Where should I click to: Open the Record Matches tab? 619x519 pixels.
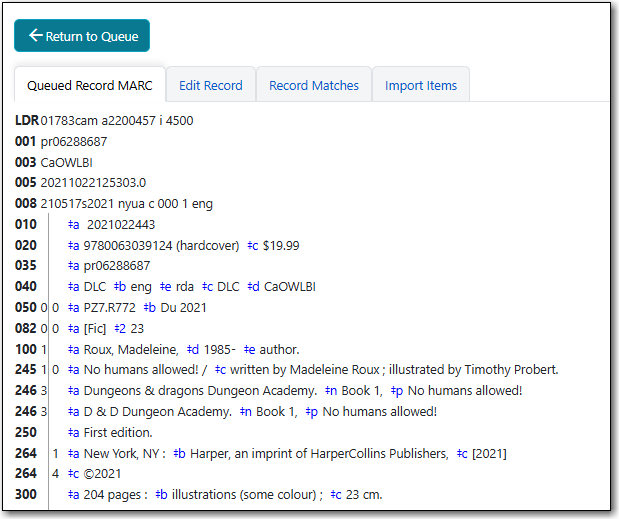pyautogui.click(x=314, y=85)
